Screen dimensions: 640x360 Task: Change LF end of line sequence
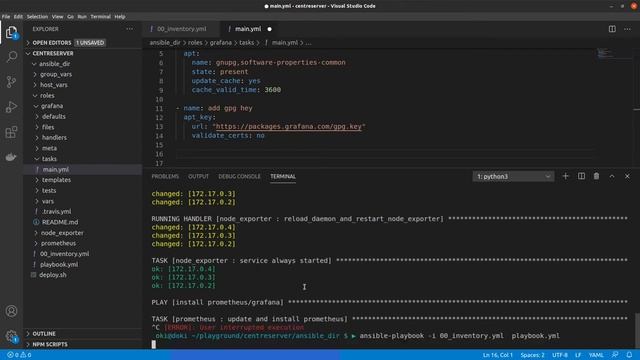(x=578, y=355)
